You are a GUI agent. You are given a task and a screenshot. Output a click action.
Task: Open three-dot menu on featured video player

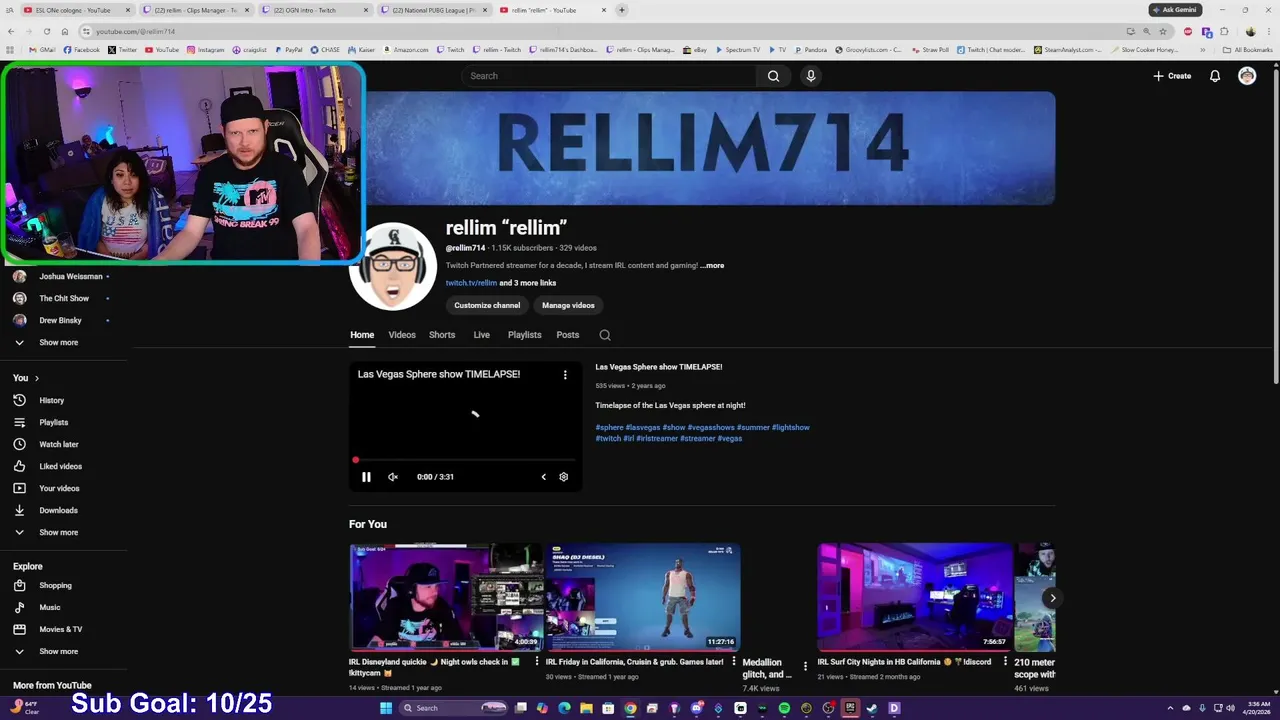565,375
